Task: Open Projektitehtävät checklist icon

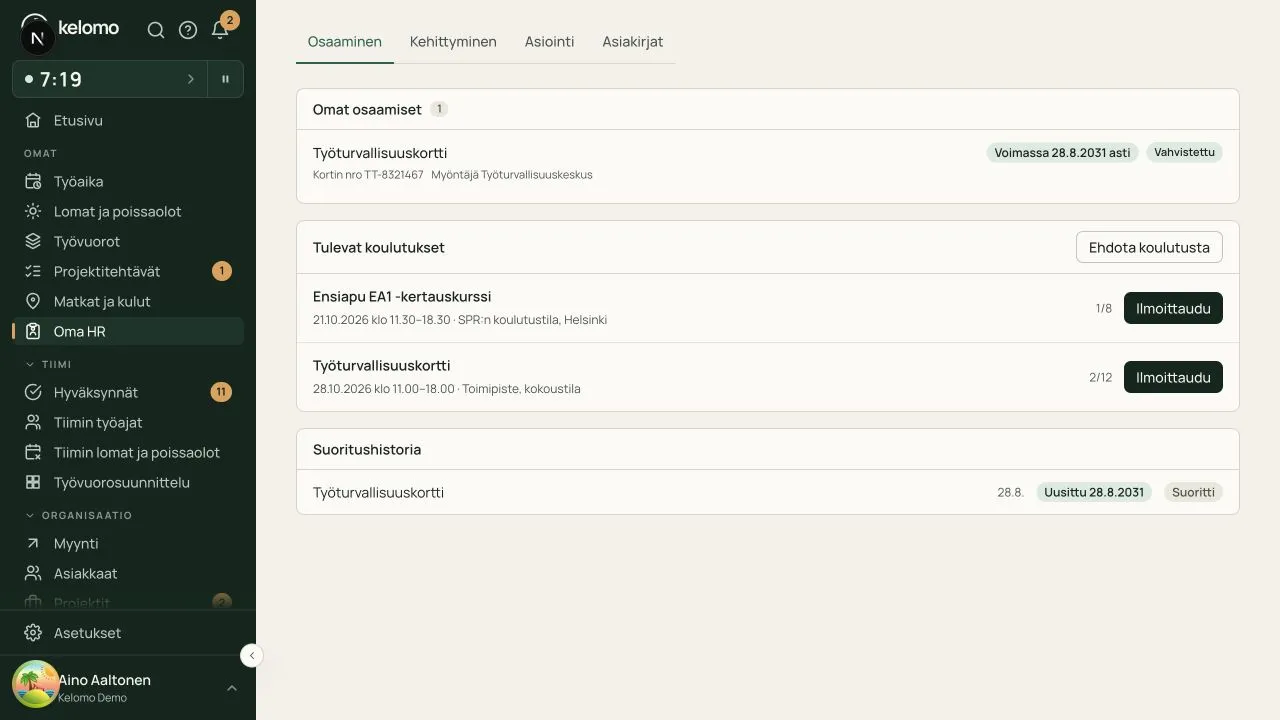Action: click(x=33, y=272)
